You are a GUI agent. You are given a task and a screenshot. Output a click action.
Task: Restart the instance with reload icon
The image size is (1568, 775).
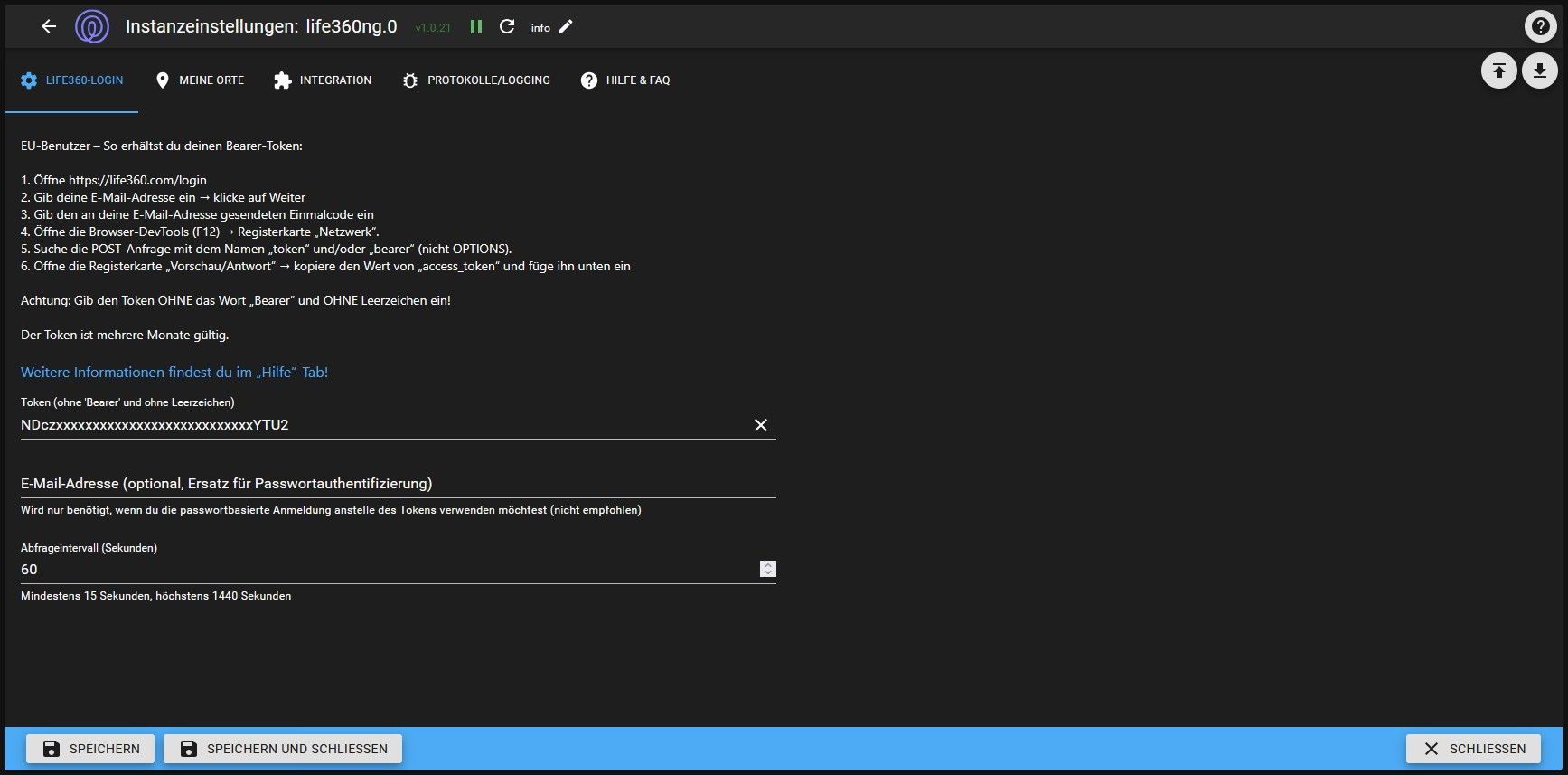pyautogui.click(x=507, y=26)
